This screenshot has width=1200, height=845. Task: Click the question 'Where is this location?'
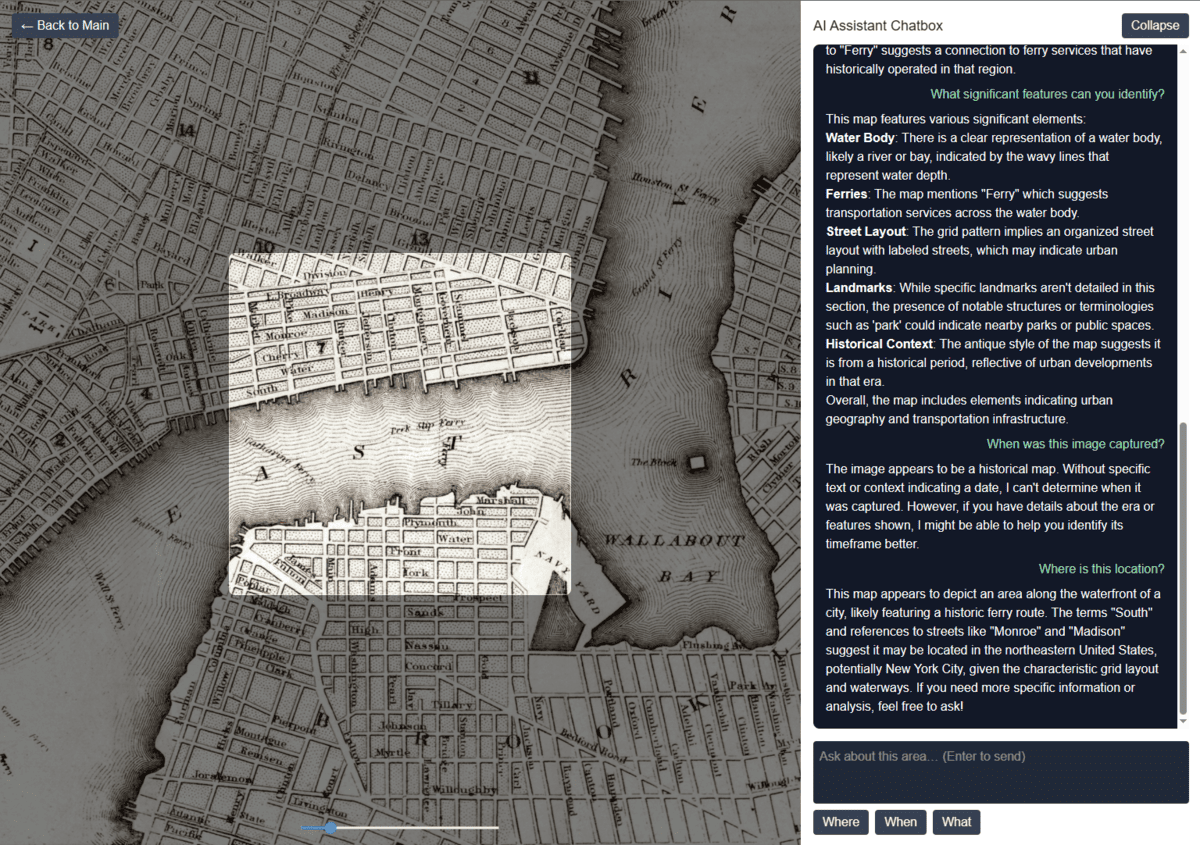point(1101,568)
